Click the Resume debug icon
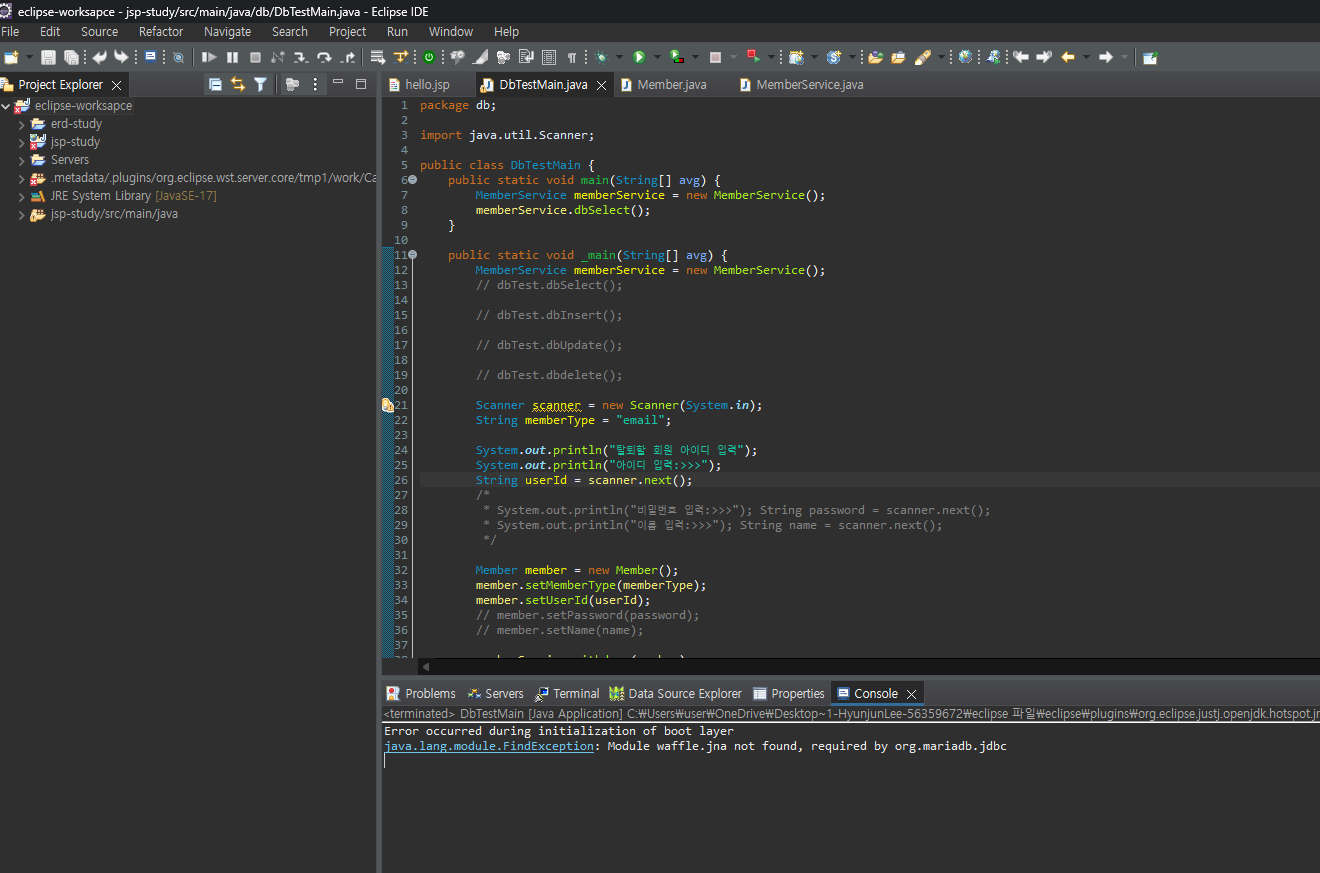The height and width of the screenshot is (873, 1320). click(209, 57)
